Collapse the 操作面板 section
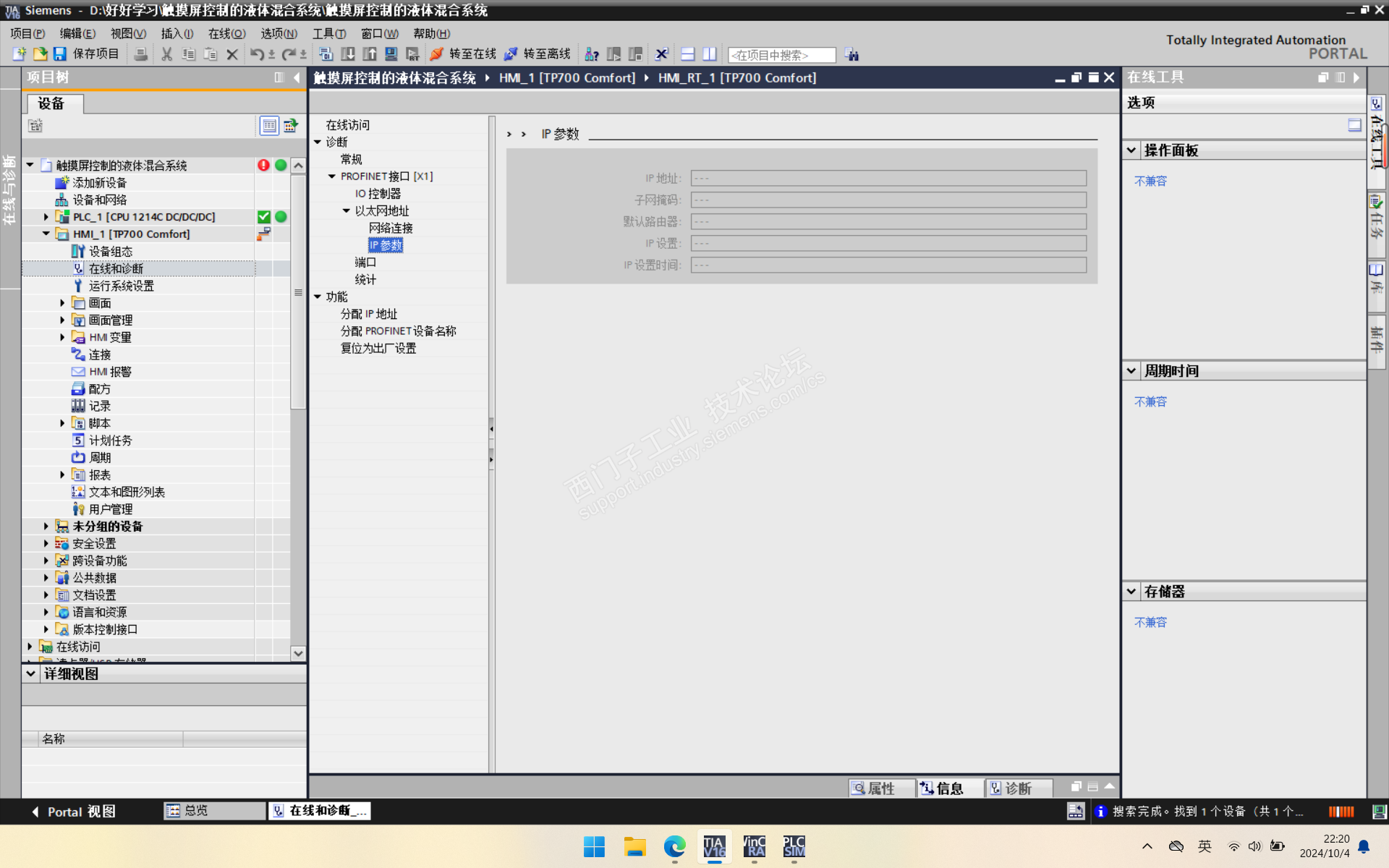This screenshot has width=1389, height=868. click(x=1131, y=150)
